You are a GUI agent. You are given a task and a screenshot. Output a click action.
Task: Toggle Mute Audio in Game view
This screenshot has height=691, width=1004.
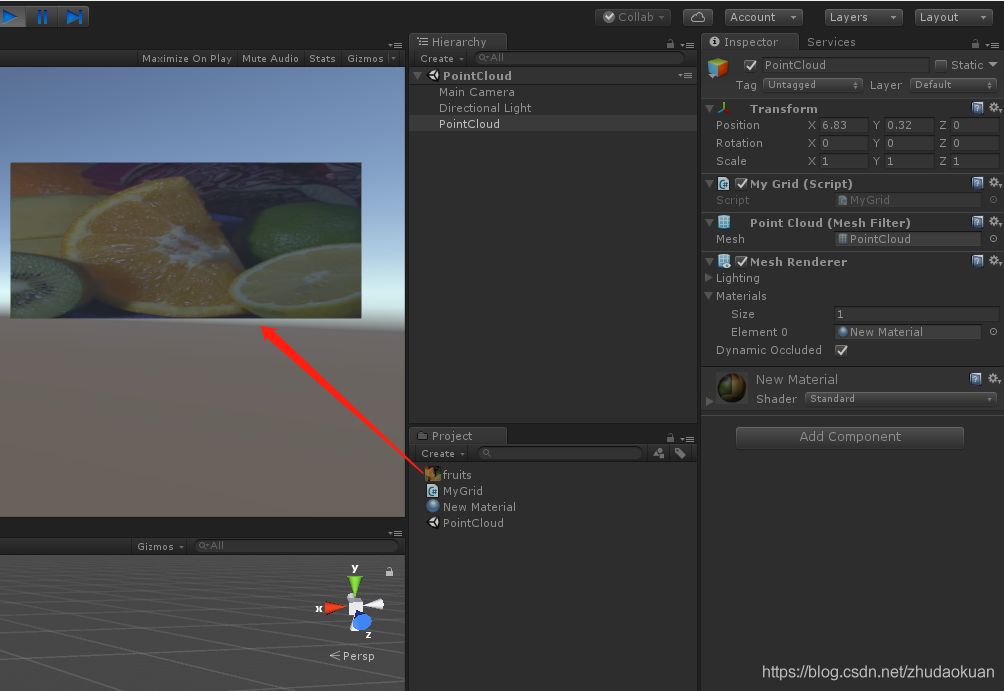[270, 58]
